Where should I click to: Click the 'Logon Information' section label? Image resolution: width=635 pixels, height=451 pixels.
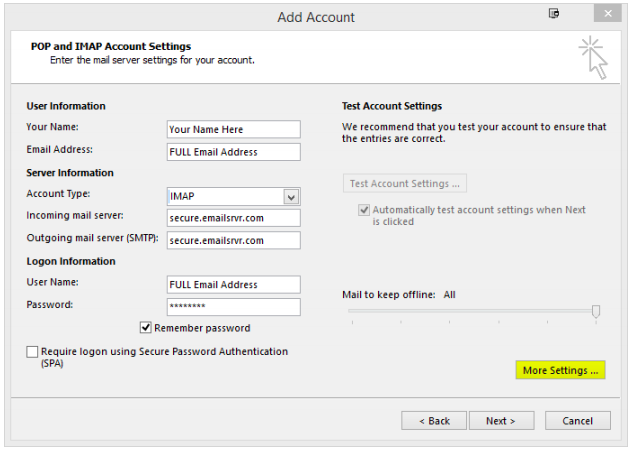(71, 262)
